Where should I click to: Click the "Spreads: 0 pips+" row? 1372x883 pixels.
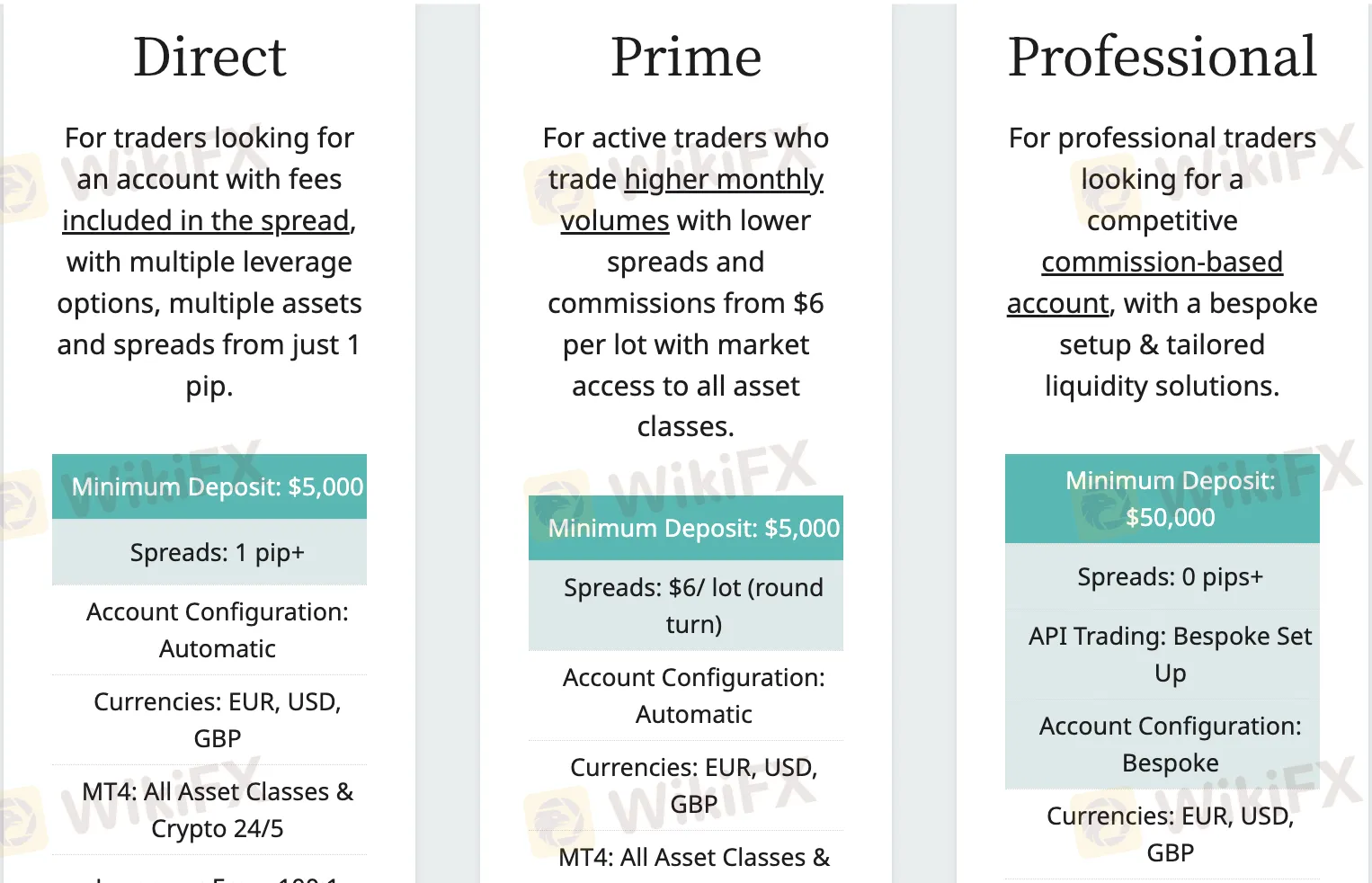[1162, 576]
